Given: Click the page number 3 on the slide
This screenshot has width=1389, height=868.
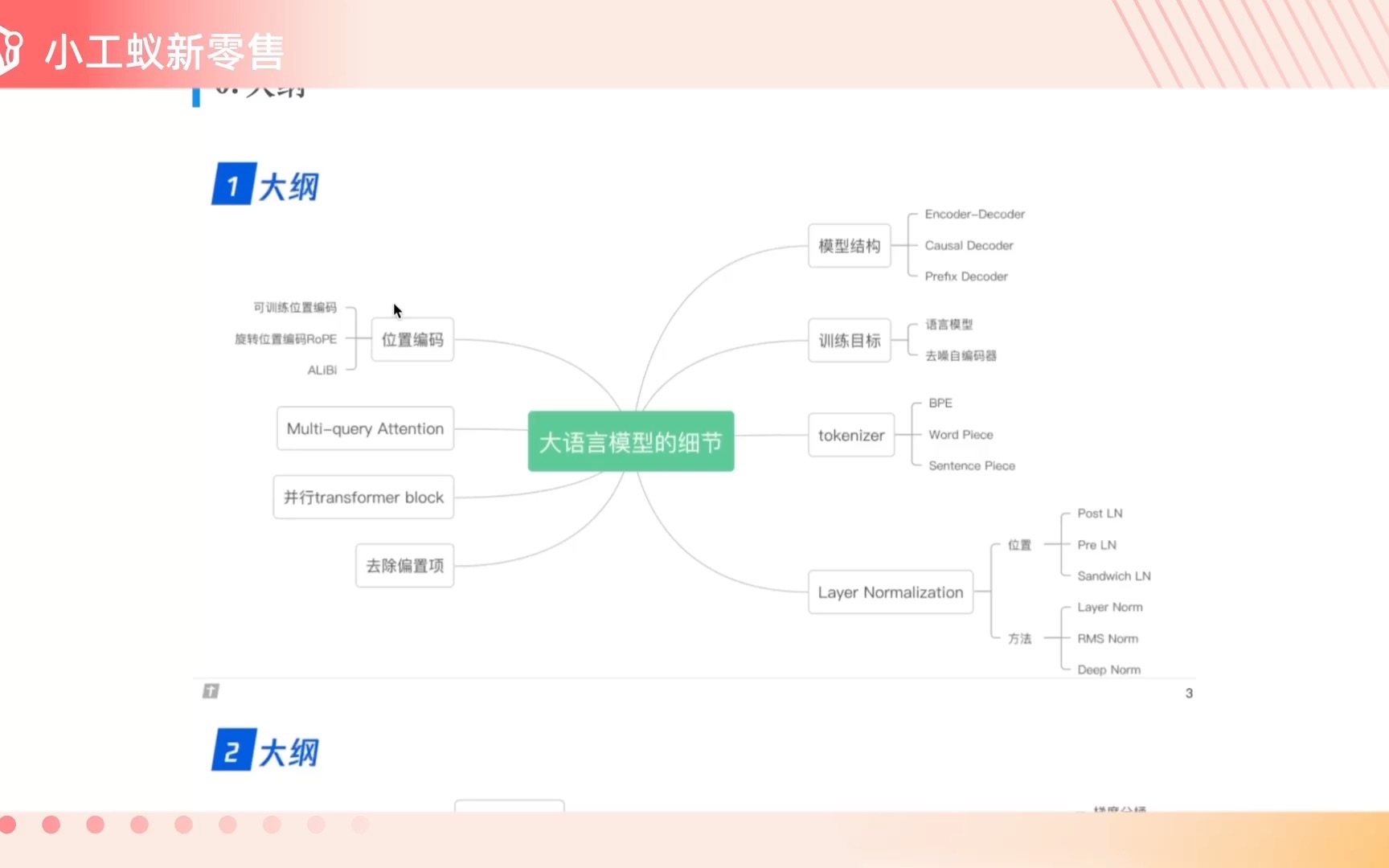Looking at the screenshot, I should coord(1190,693).
